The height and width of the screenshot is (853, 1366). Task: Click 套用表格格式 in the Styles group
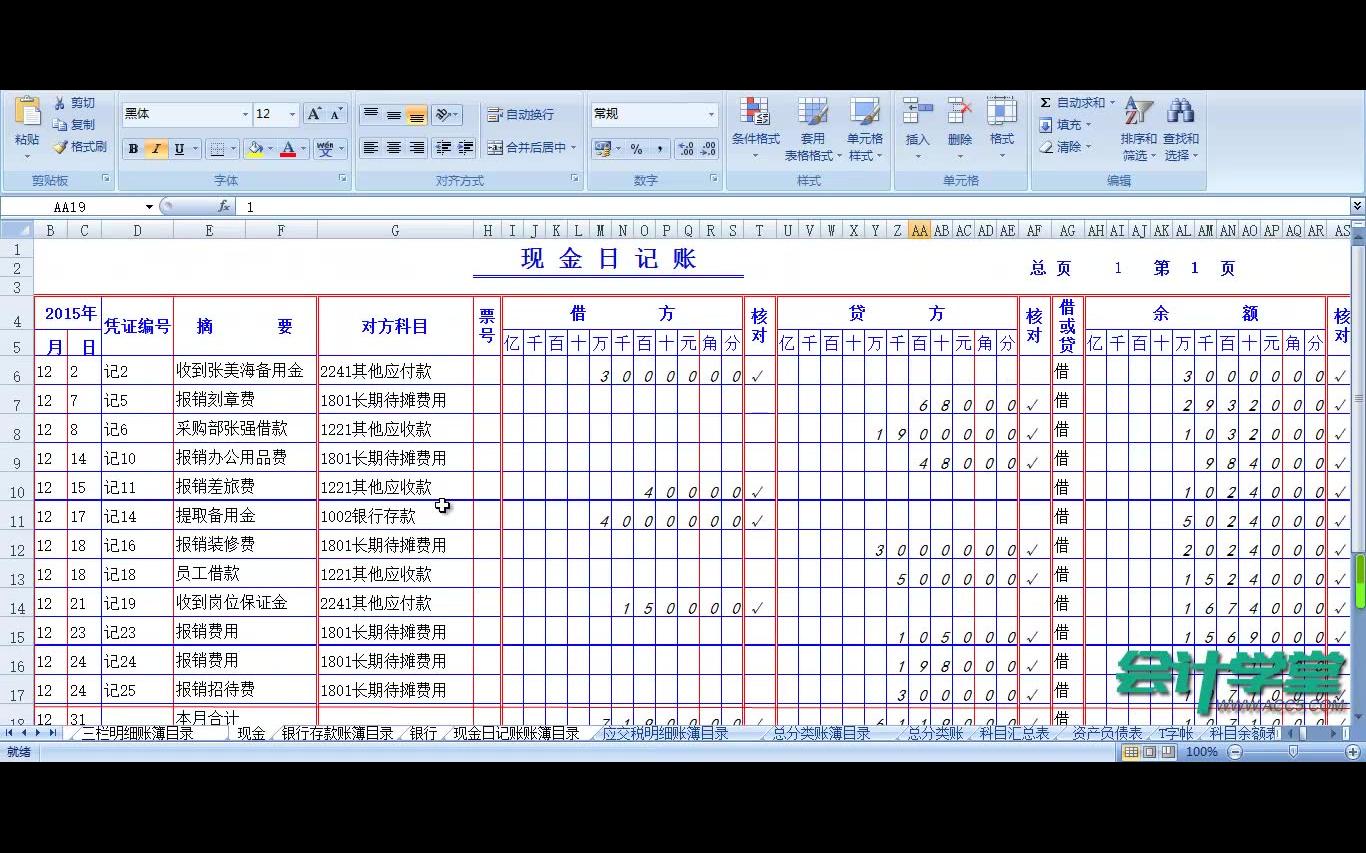pos(813,128)
